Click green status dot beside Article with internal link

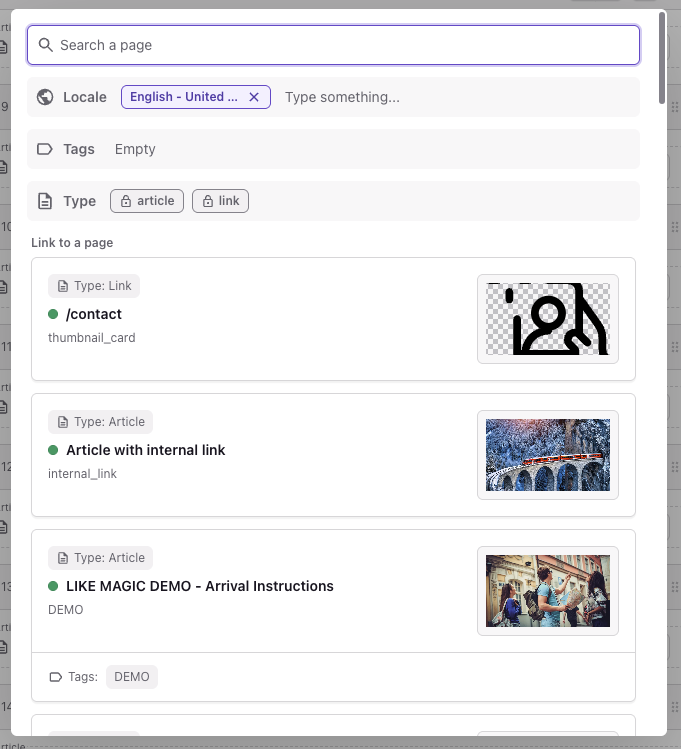pos(53,450)
